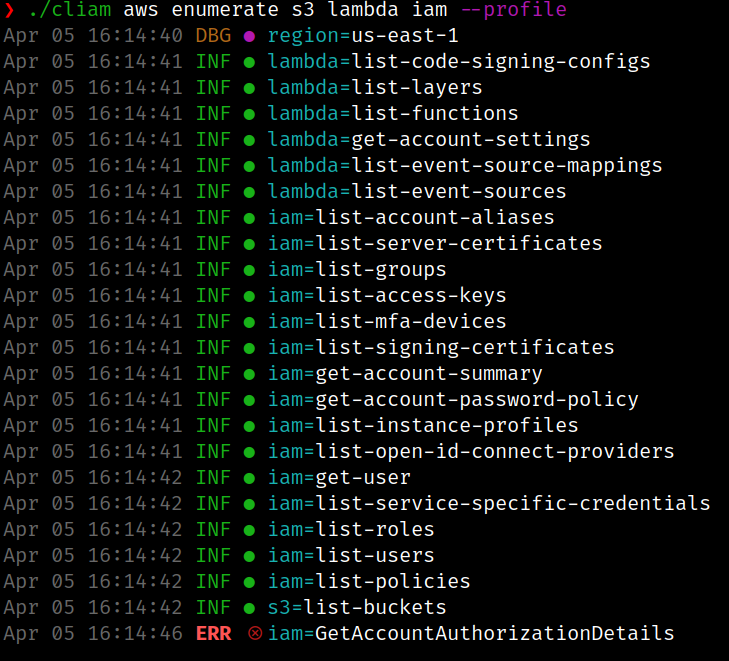
Task: Click the green dot beside iam=list-roles
Action: click(x=249, y=529)
